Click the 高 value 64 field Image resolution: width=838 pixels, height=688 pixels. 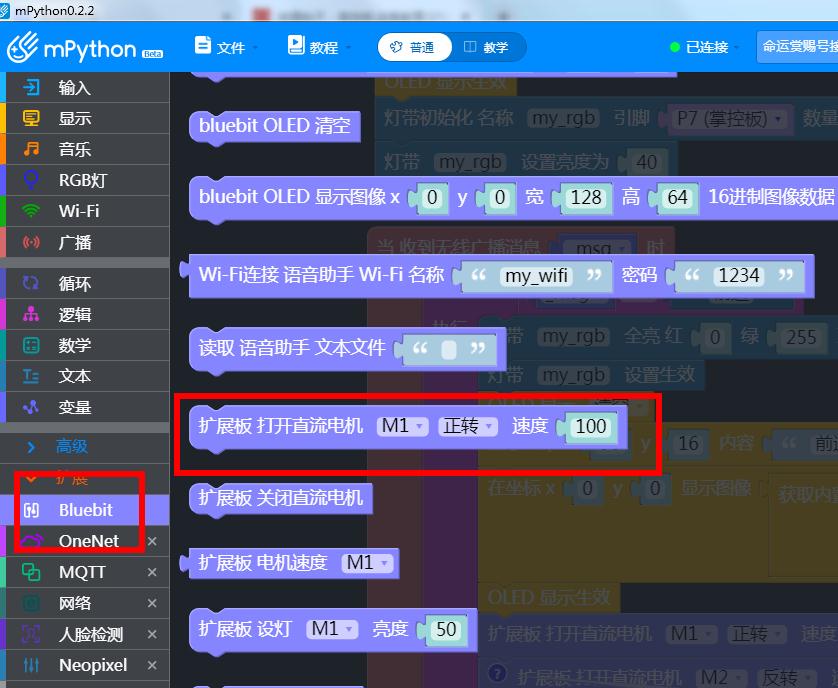tap(677, 198)
